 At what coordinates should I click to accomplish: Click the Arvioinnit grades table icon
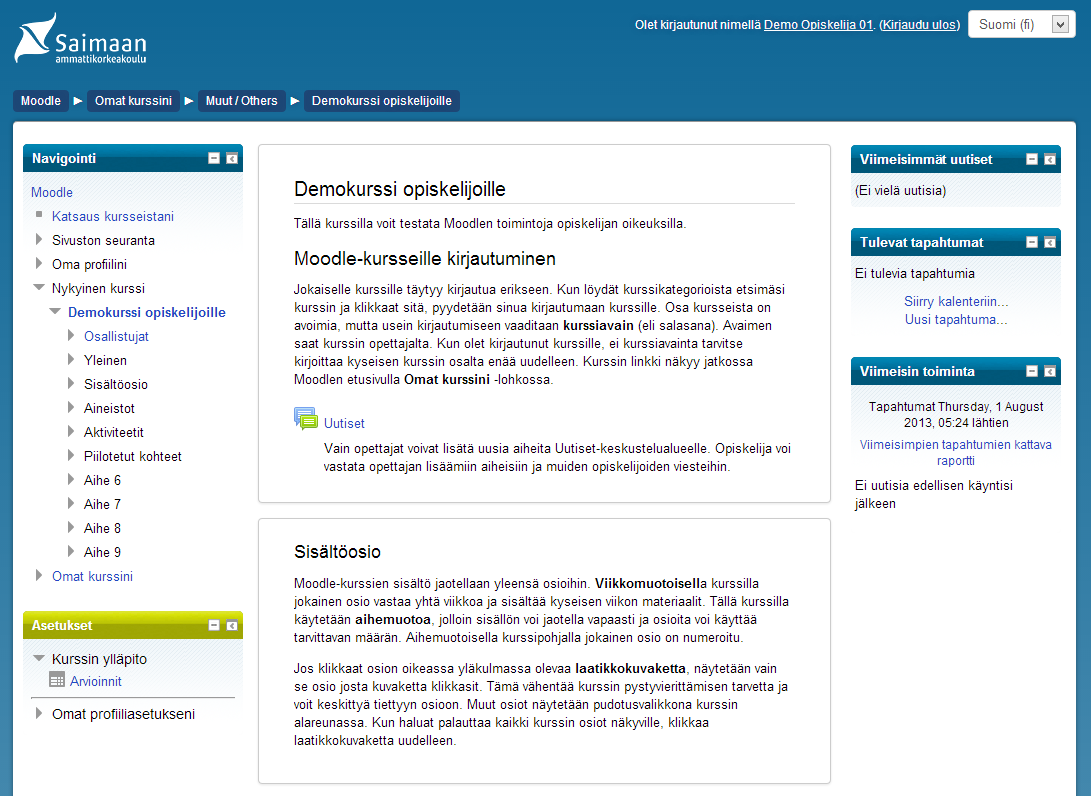pyautogui.click(x=57, y=680)
